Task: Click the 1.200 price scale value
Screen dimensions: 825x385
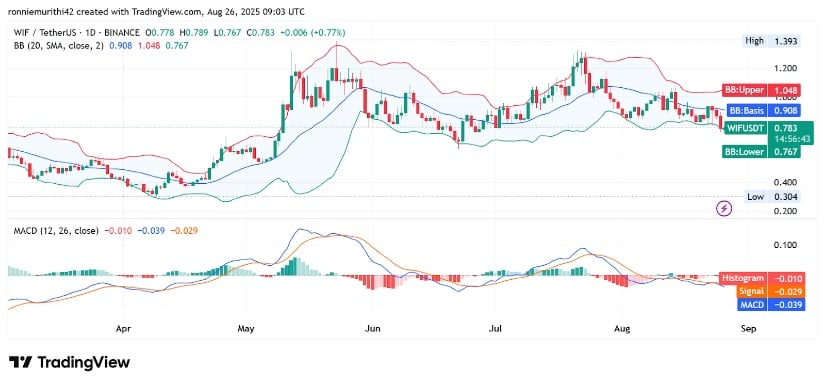Action: pos(784,68)
